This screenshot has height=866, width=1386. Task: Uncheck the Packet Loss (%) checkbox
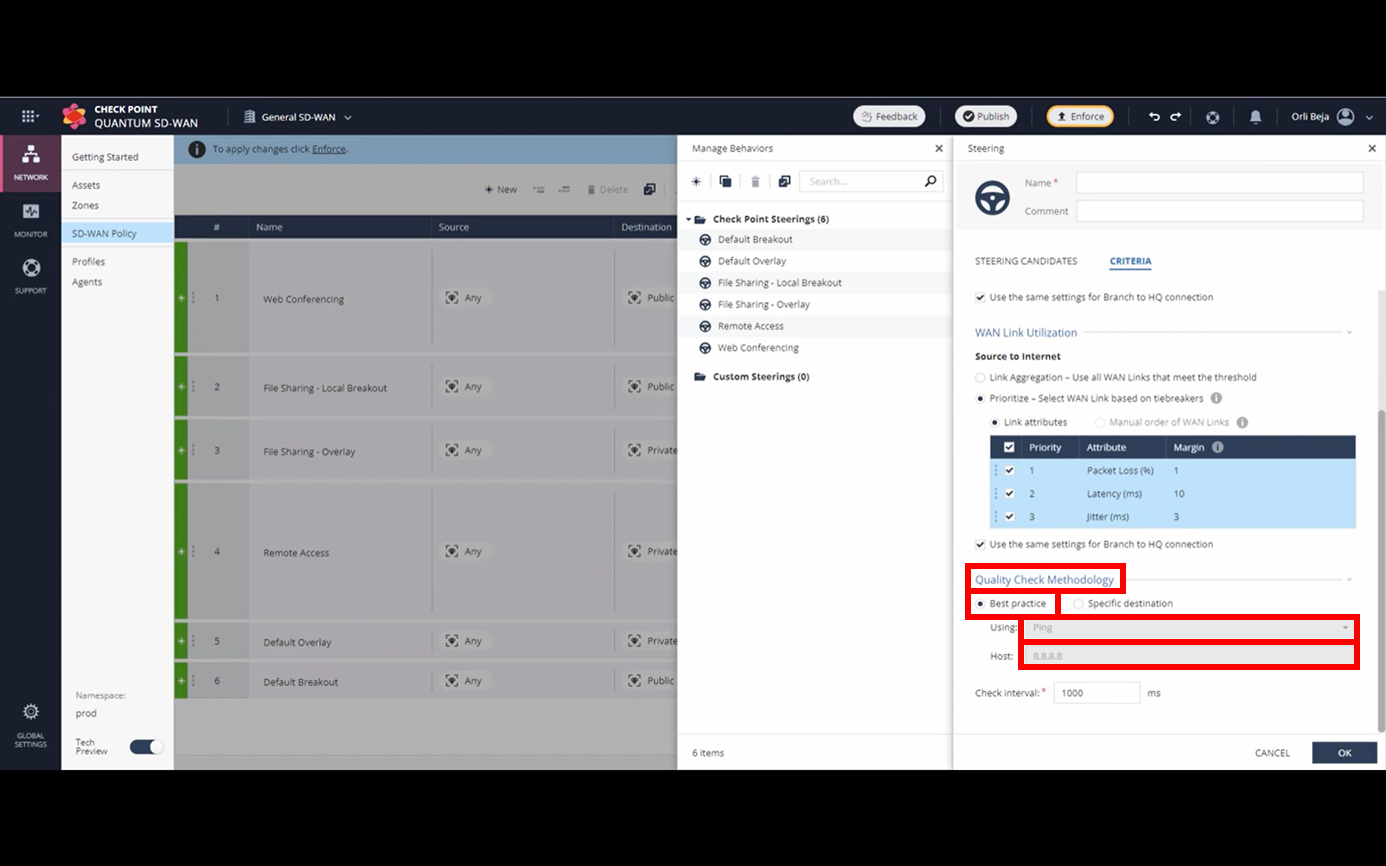click(x=1009, y=470)
